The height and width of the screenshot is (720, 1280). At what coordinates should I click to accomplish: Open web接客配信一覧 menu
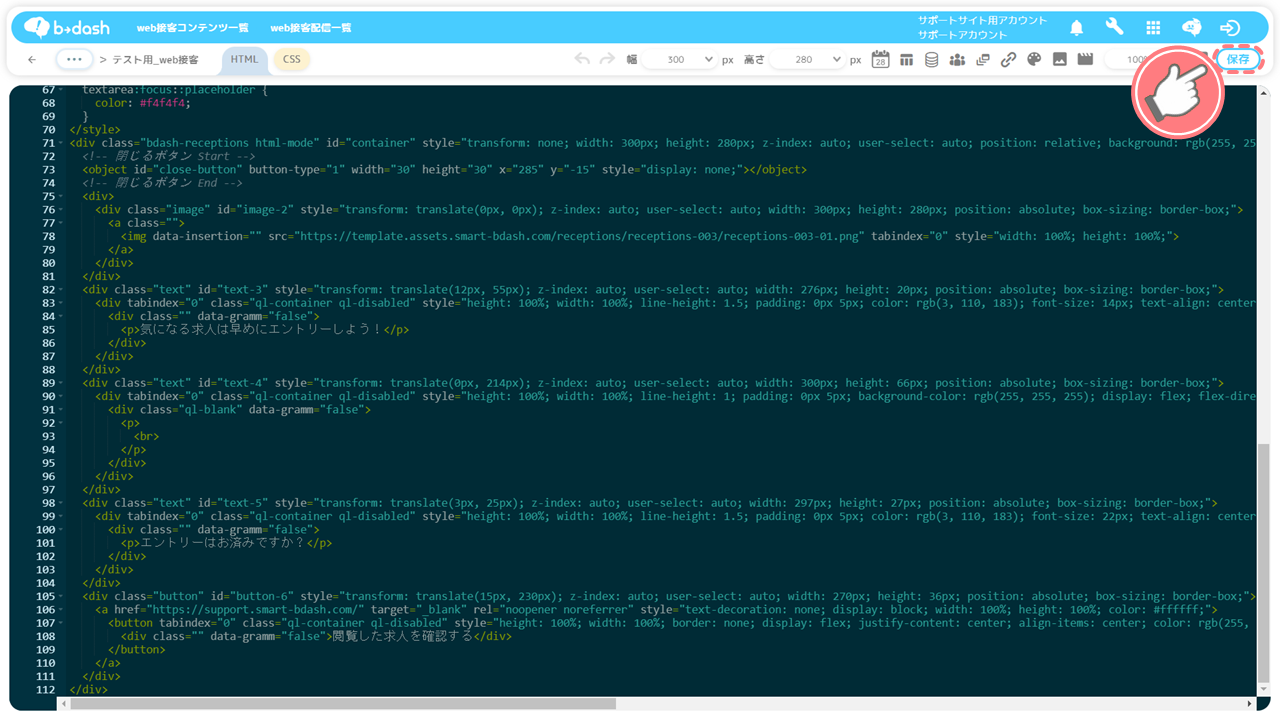click(x=311, y=28)
